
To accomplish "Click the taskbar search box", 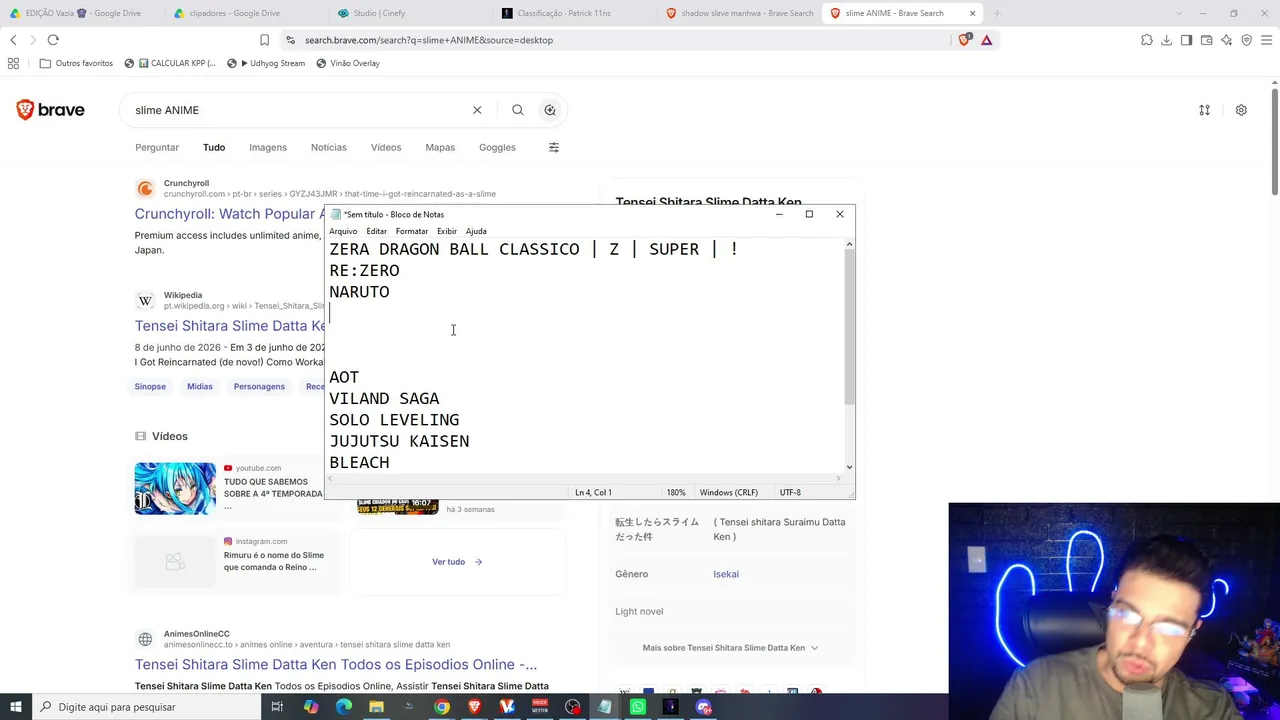I will click(145, 707).
